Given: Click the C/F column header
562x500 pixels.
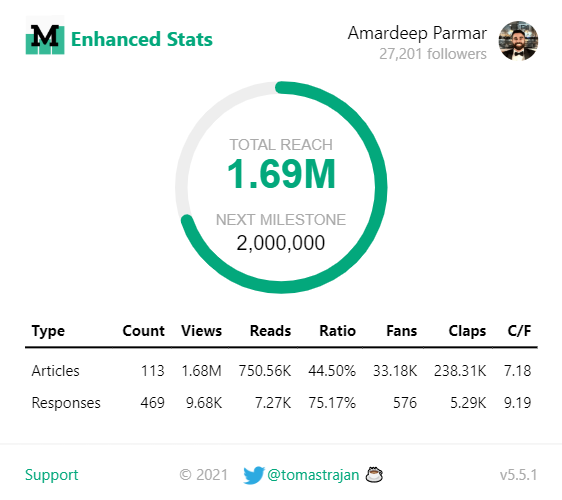Looking at the screenshot, I should click(x=519, y=330).
